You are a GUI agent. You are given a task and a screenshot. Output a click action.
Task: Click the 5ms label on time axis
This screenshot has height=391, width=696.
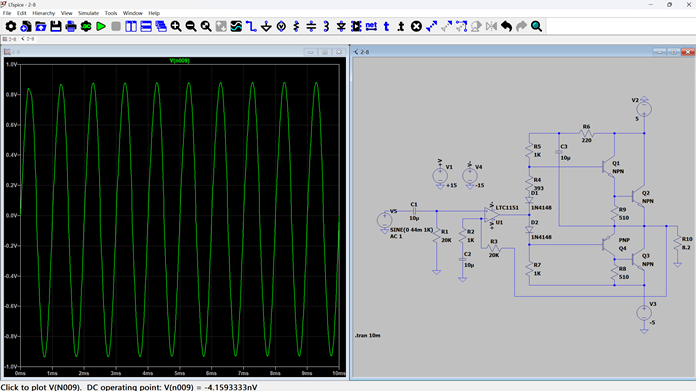[179, 373]
